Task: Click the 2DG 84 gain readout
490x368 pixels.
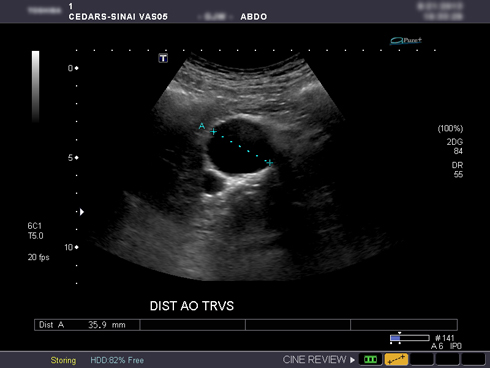Action: (x=455, y=146)
